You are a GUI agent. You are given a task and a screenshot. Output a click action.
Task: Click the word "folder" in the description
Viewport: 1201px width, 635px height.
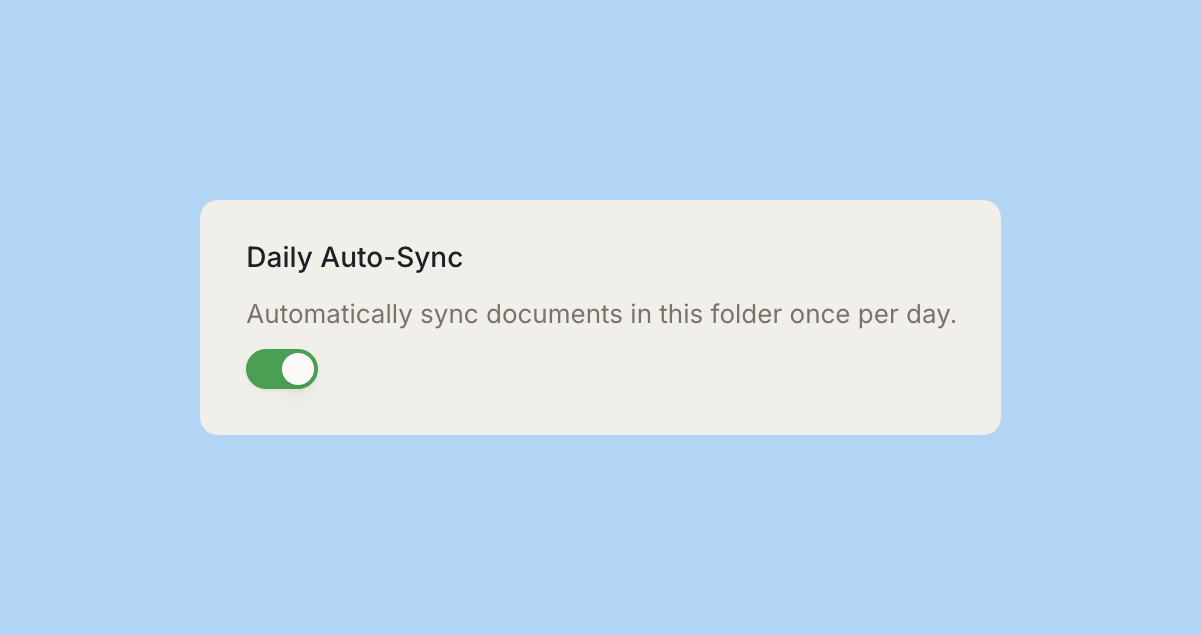click(747, 314)
